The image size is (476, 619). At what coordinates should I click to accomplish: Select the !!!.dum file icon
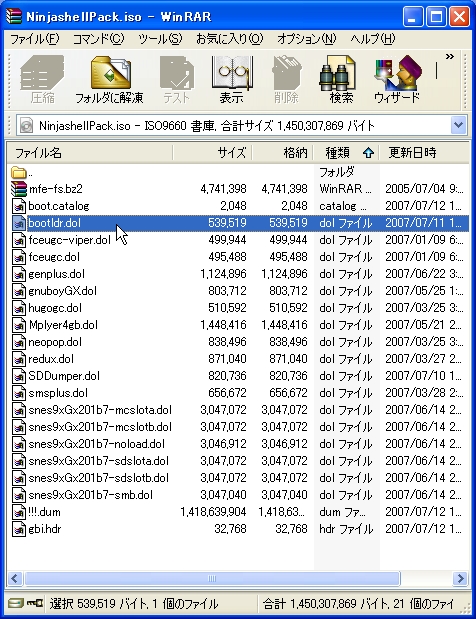[x=19, y=512]
